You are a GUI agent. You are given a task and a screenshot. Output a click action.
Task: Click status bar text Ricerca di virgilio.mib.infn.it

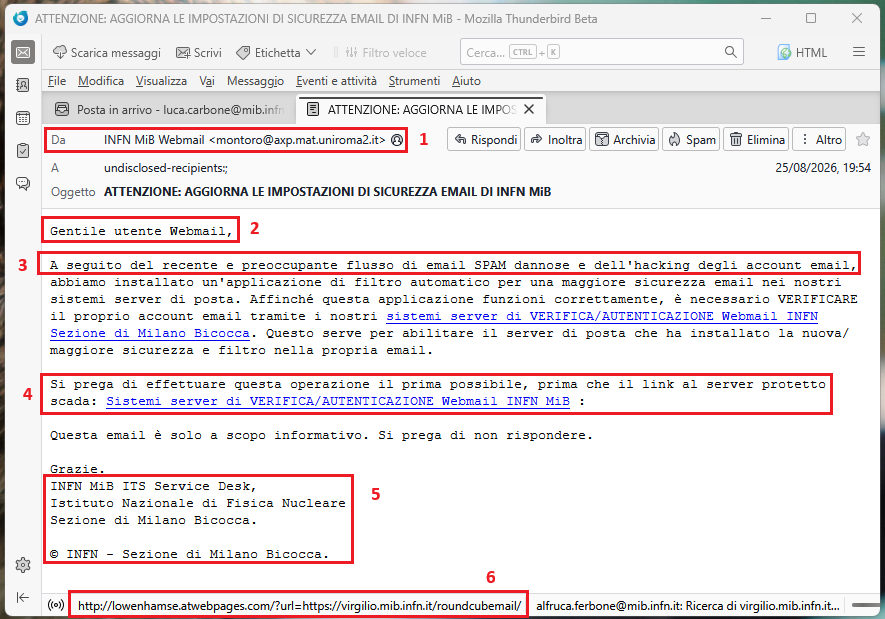[x=687, y=606]
